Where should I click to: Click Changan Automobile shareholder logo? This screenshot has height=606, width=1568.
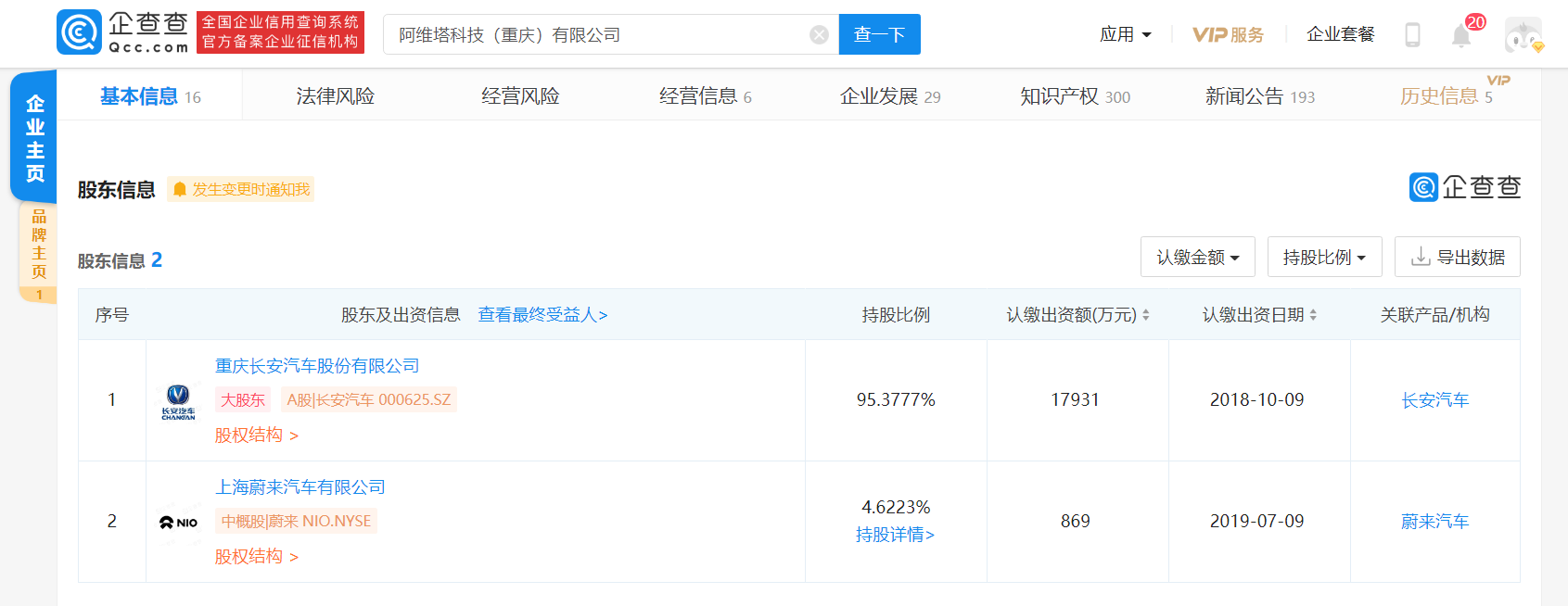178,401
